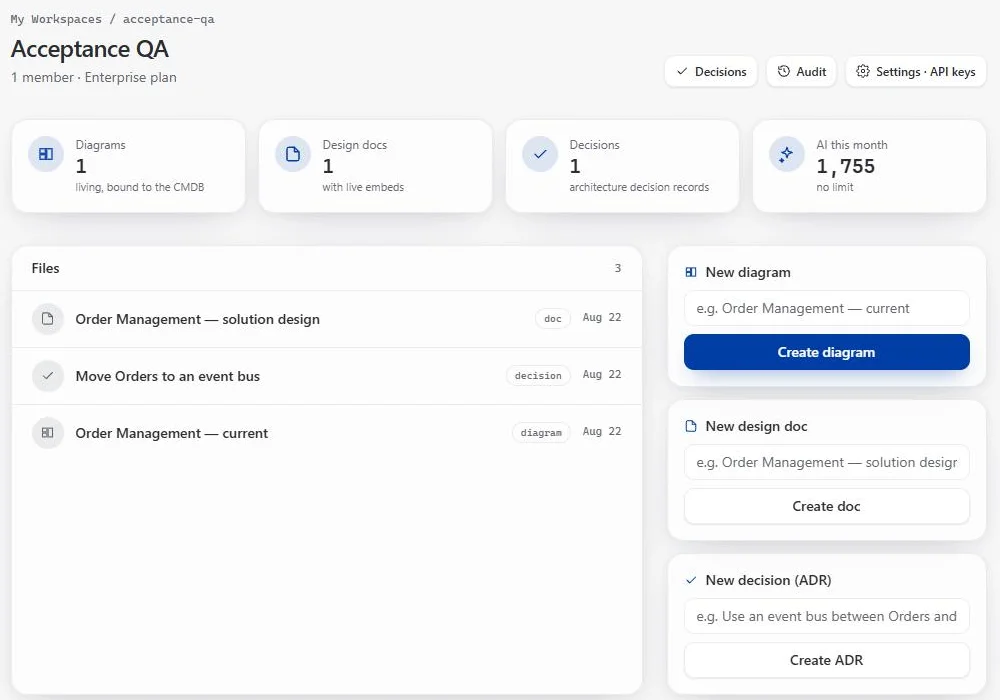
Task: Open Settings · API keys
Action: [916, 71]
